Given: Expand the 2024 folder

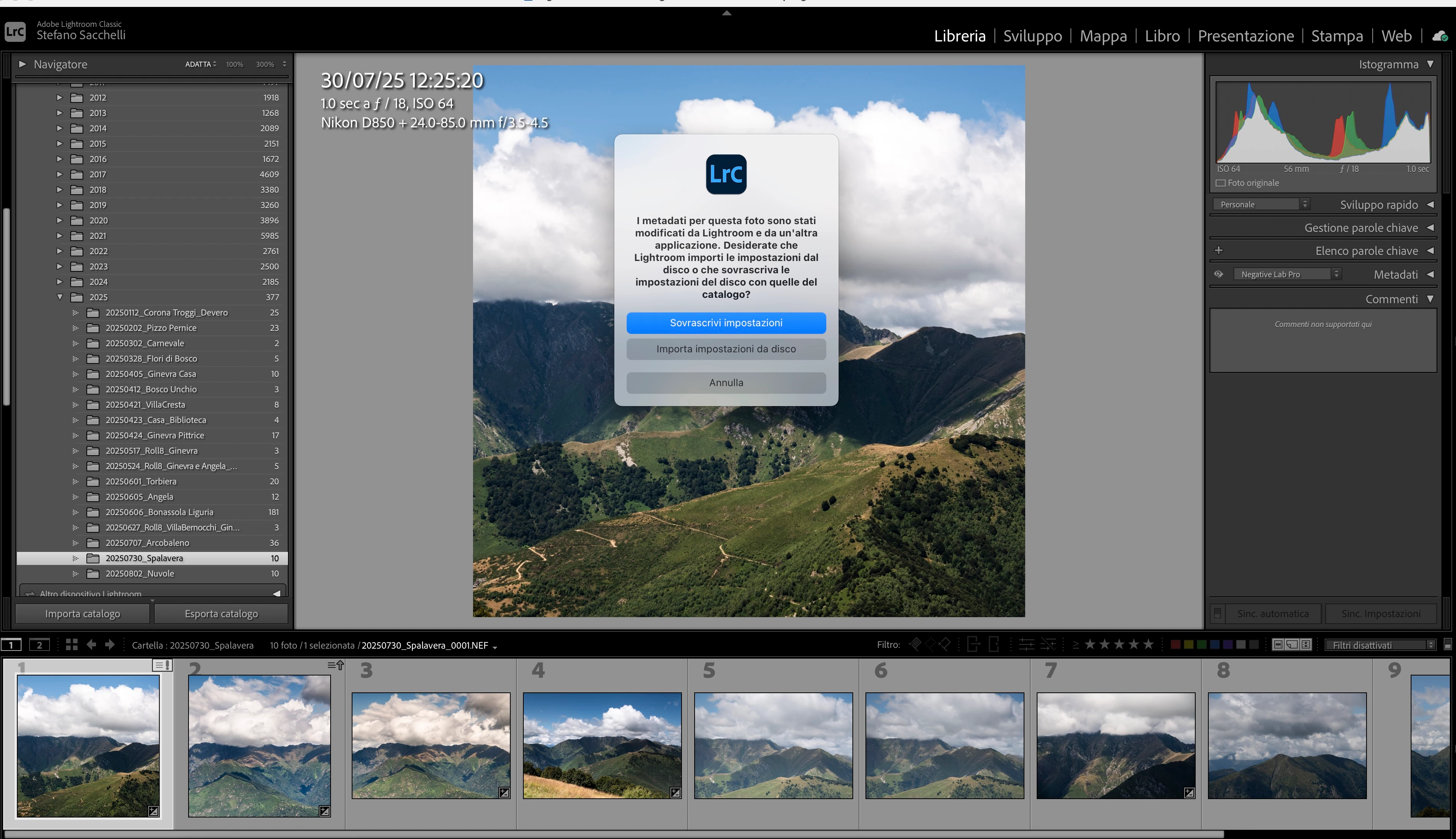Looking at the screenshot, I should click(x=60, y=282).
